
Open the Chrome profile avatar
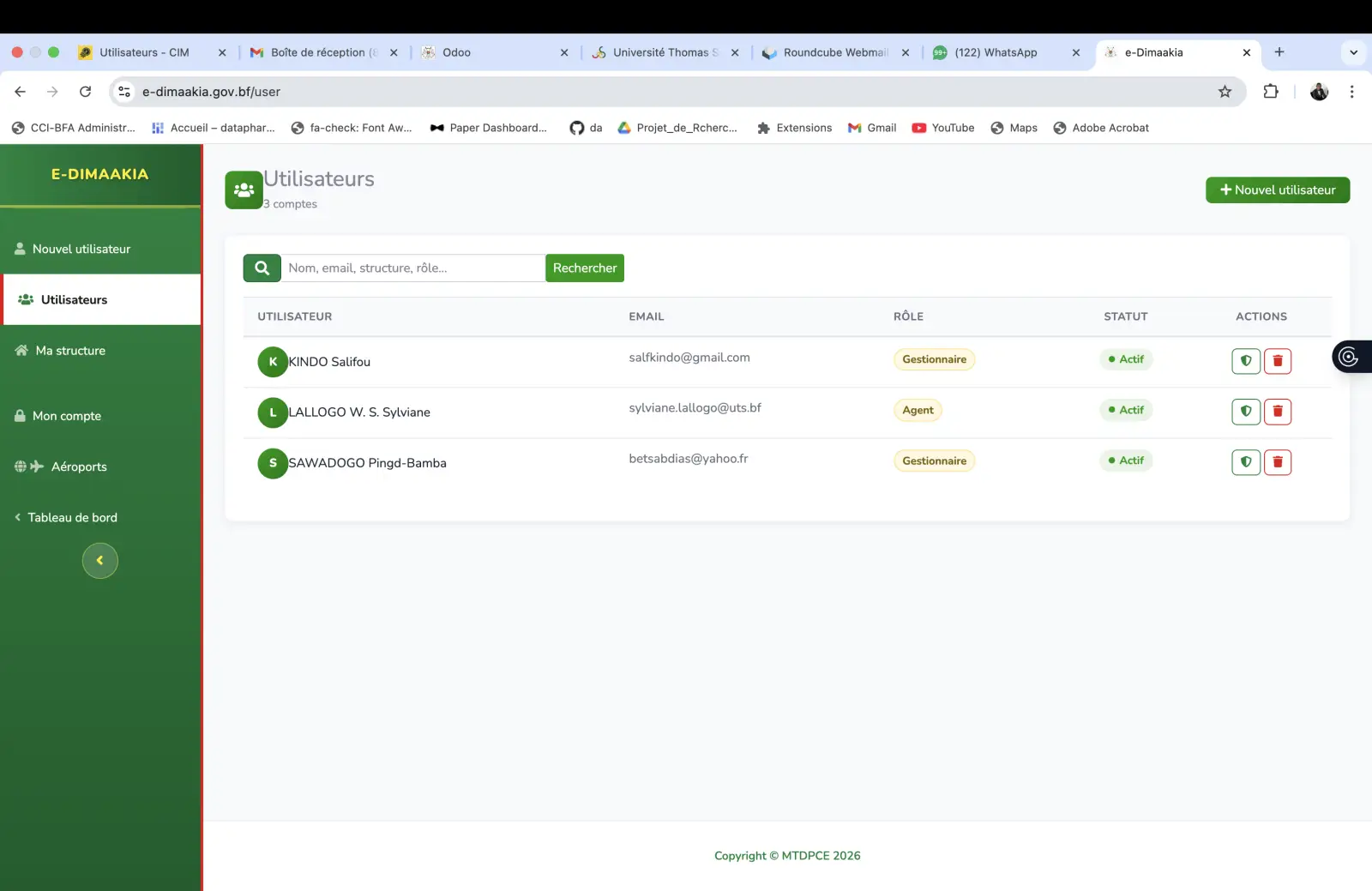point(1319,92)
